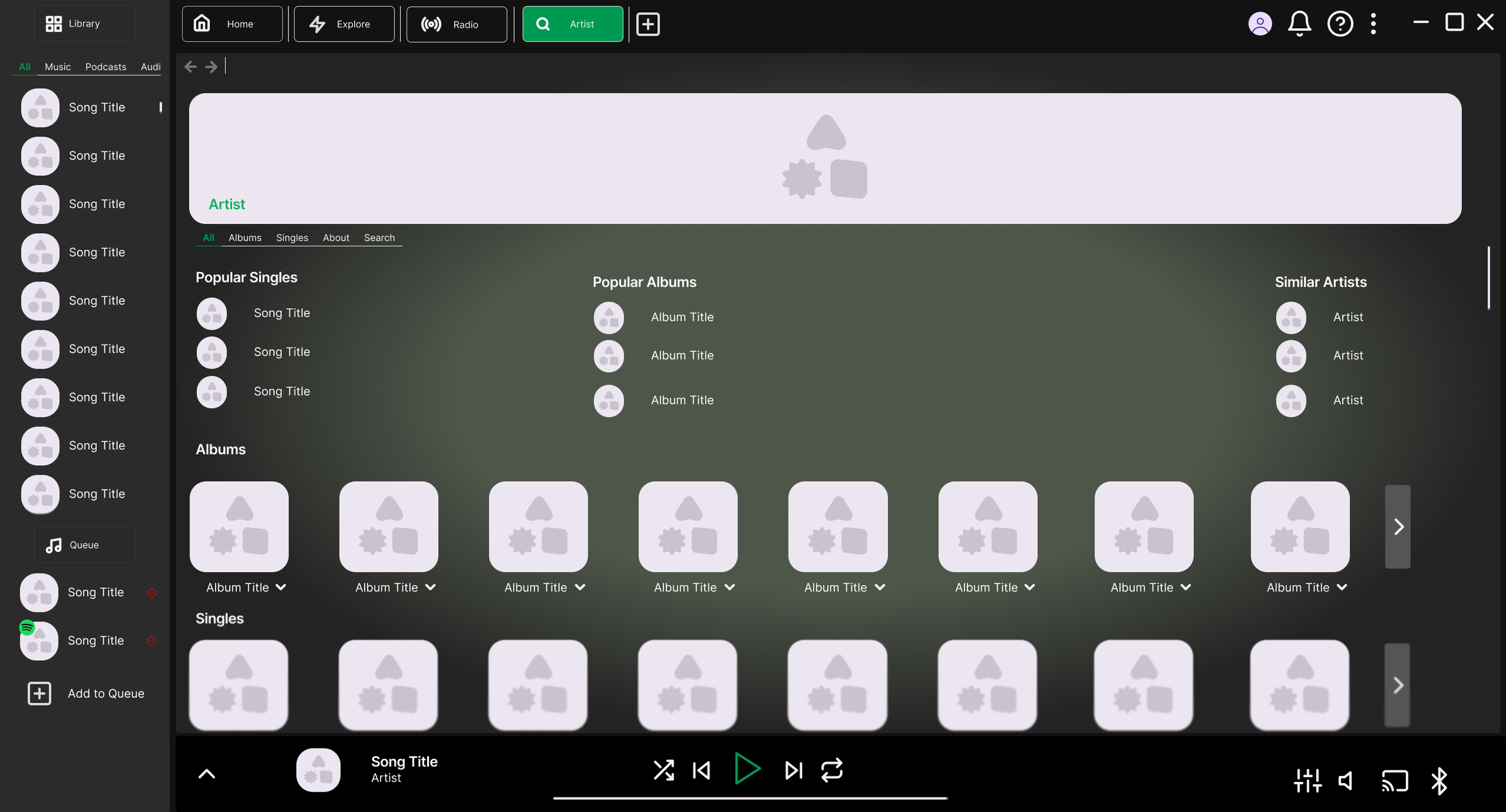This screenshot has width=1506, height=812.
Task: Expand the first Album Title dropdown chevron
Action: click(281, 587)
